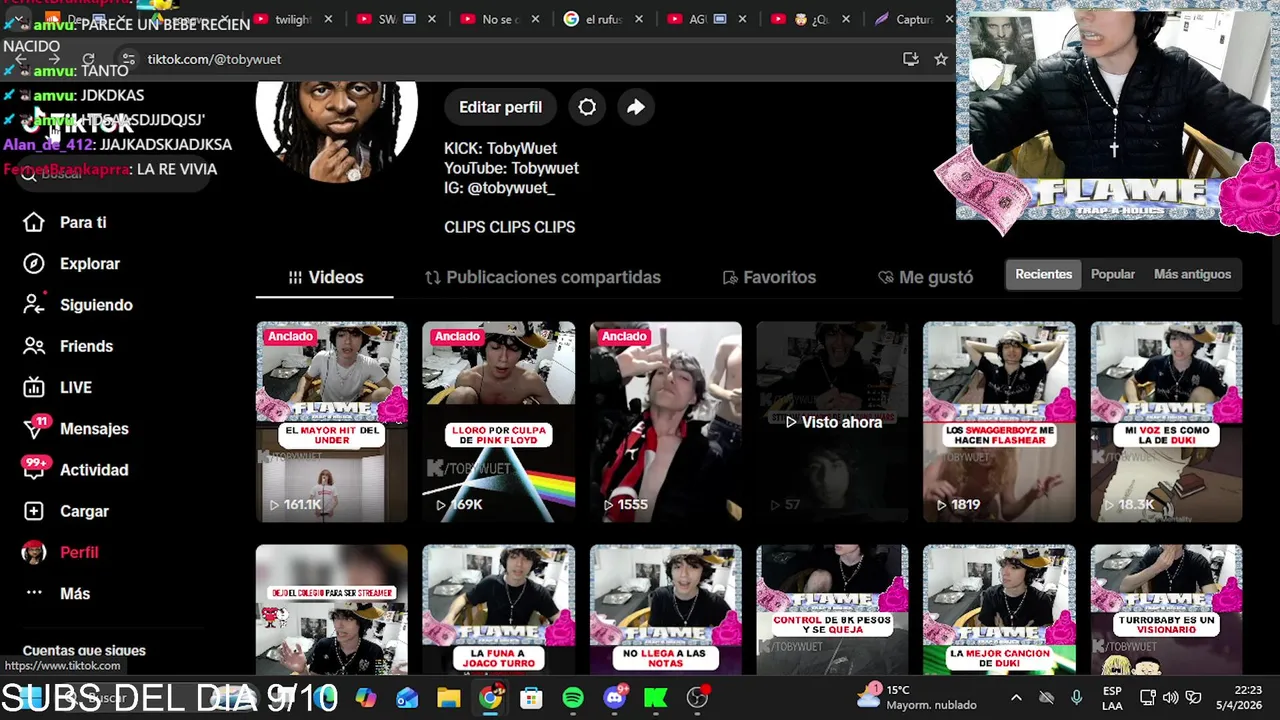This screenshot has height=720, width=1280.
Task: Open the Para ti home feed icon
Action: [34, 222]
